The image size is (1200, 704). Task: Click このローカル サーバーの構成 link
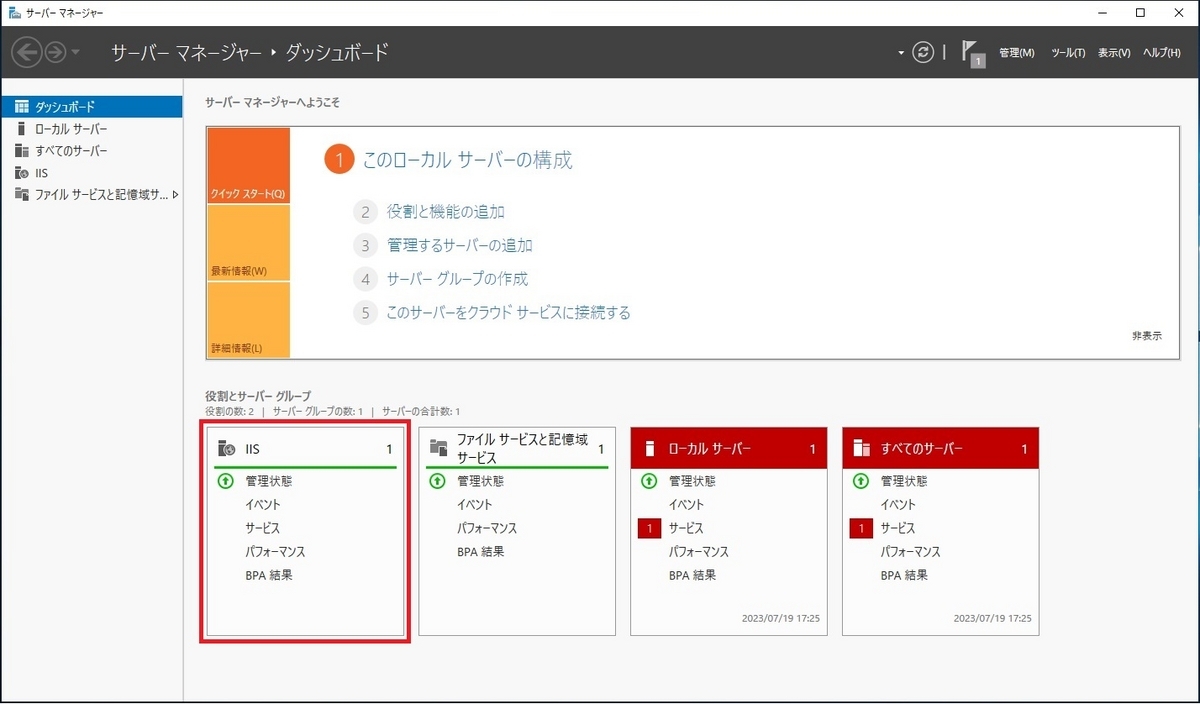coord(468,160)
